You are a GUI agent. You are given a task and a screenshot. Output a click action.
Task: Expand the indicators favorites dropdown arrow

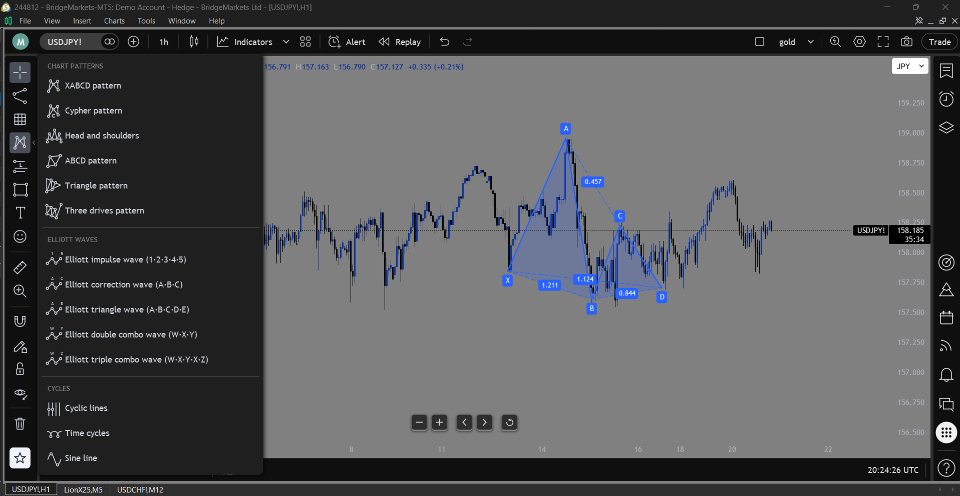click(286, 42)
